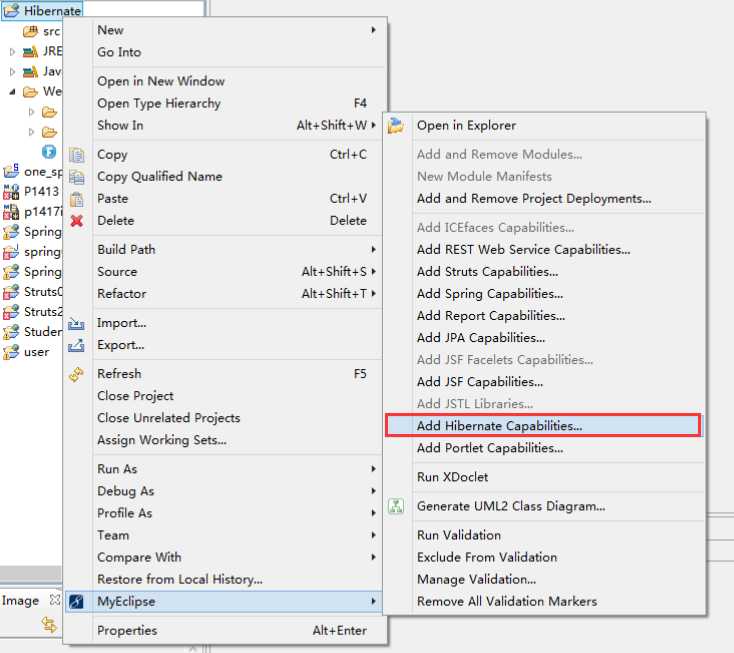Choose Exclude From Validation
Viewport: 734px width, 653px height.
pyautogui.click(x=544, y=557)
